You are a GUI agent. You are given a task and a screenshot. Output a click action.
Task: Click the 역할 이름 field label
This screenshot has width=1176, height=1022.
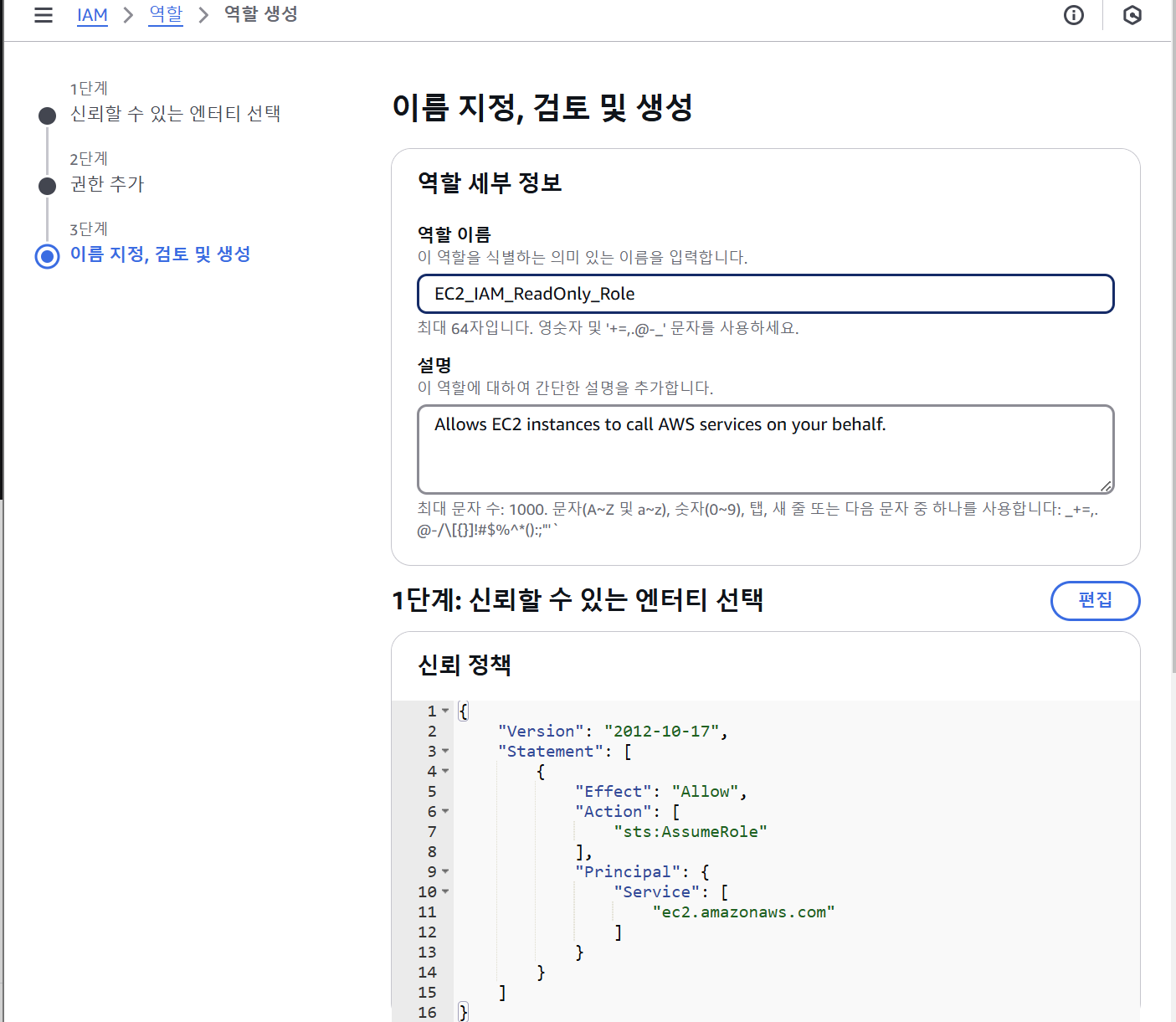454,234
